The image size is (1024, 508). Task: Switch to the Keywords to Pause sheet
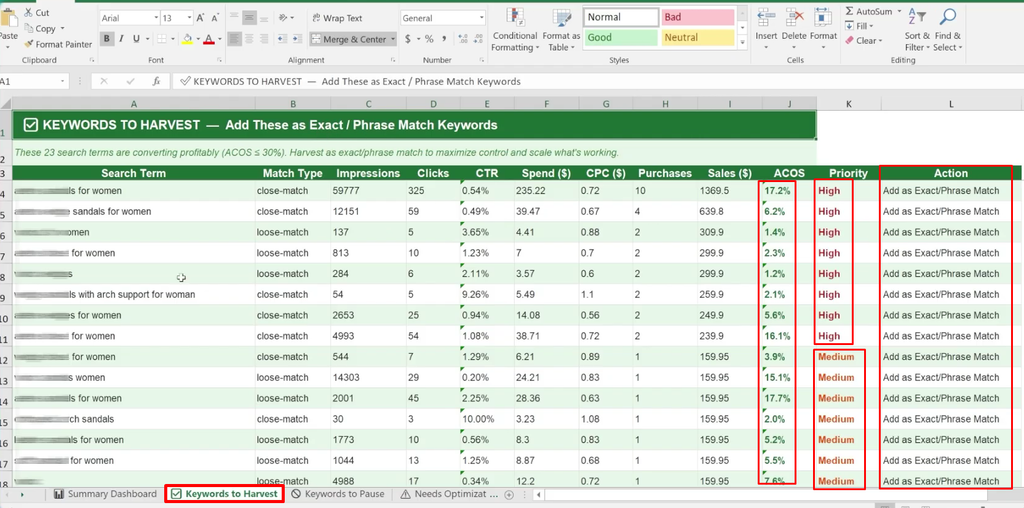pyautogui.click(x=338, y=494)
